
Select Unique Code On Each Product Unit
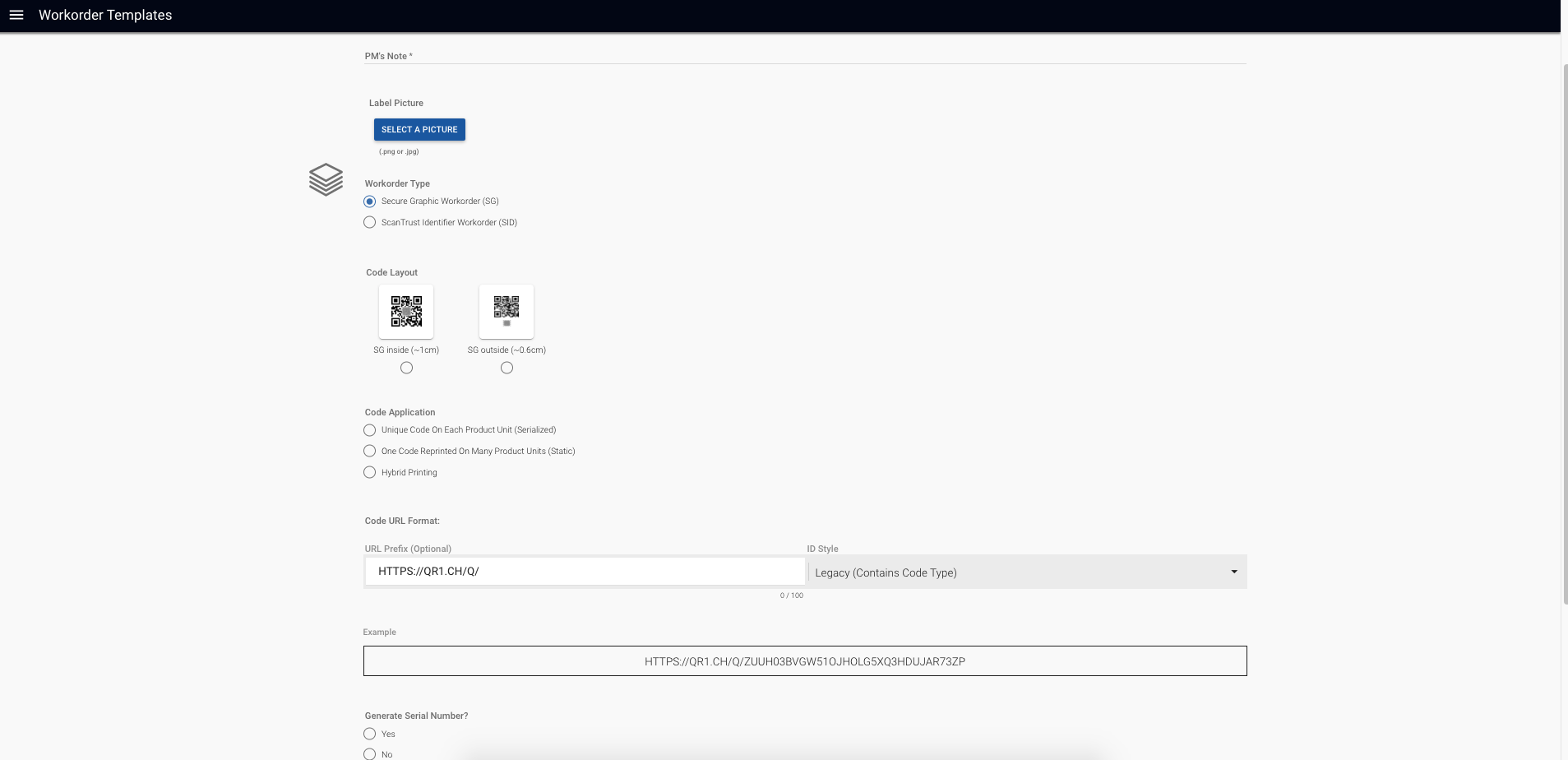click(370, 430)
